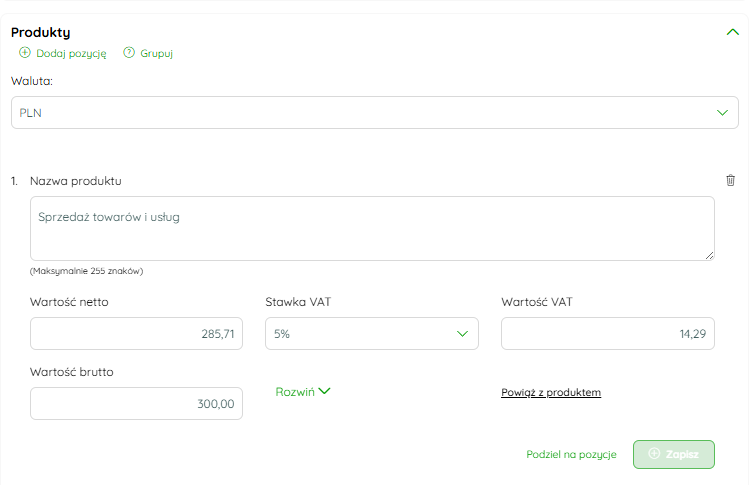
Task: Grab the textarea resize handle corner
Action: (x=709, y=255)
